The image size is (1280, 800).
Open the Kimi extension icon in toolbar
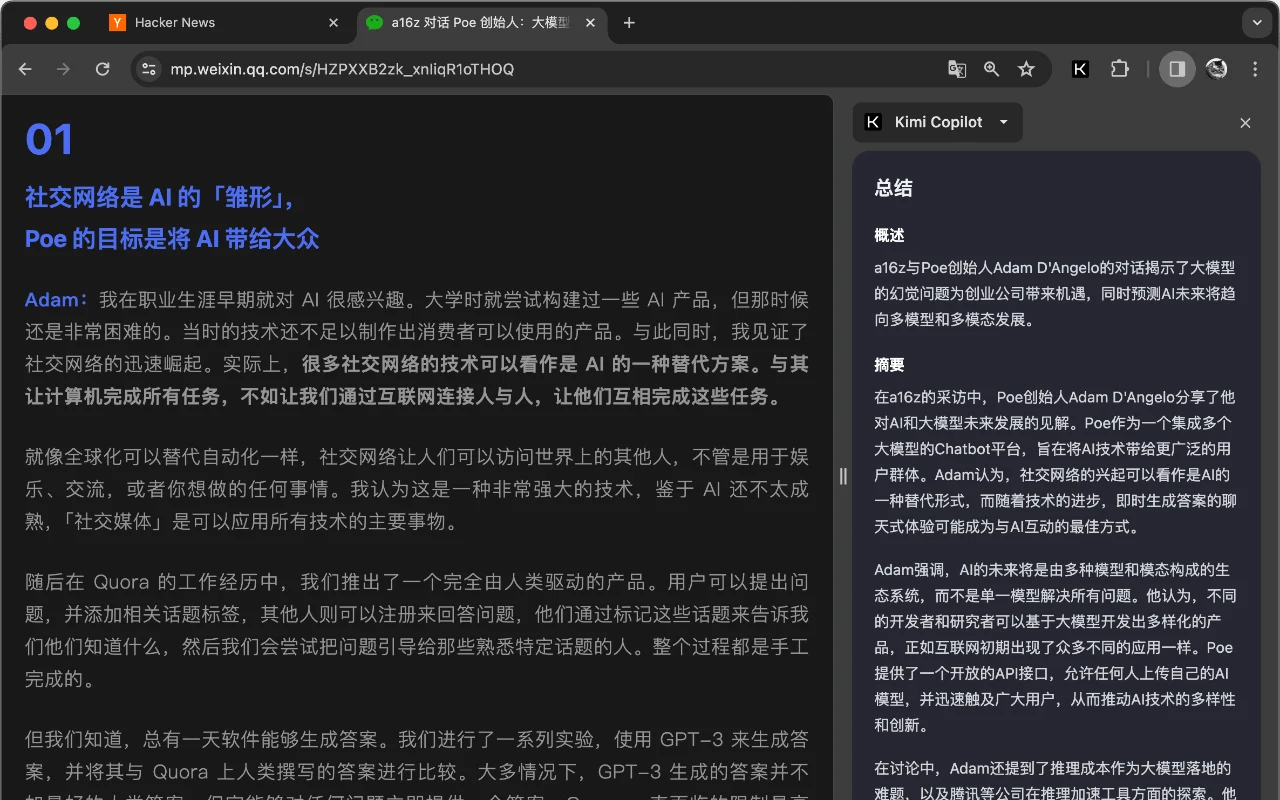(x=1080, y=69)
